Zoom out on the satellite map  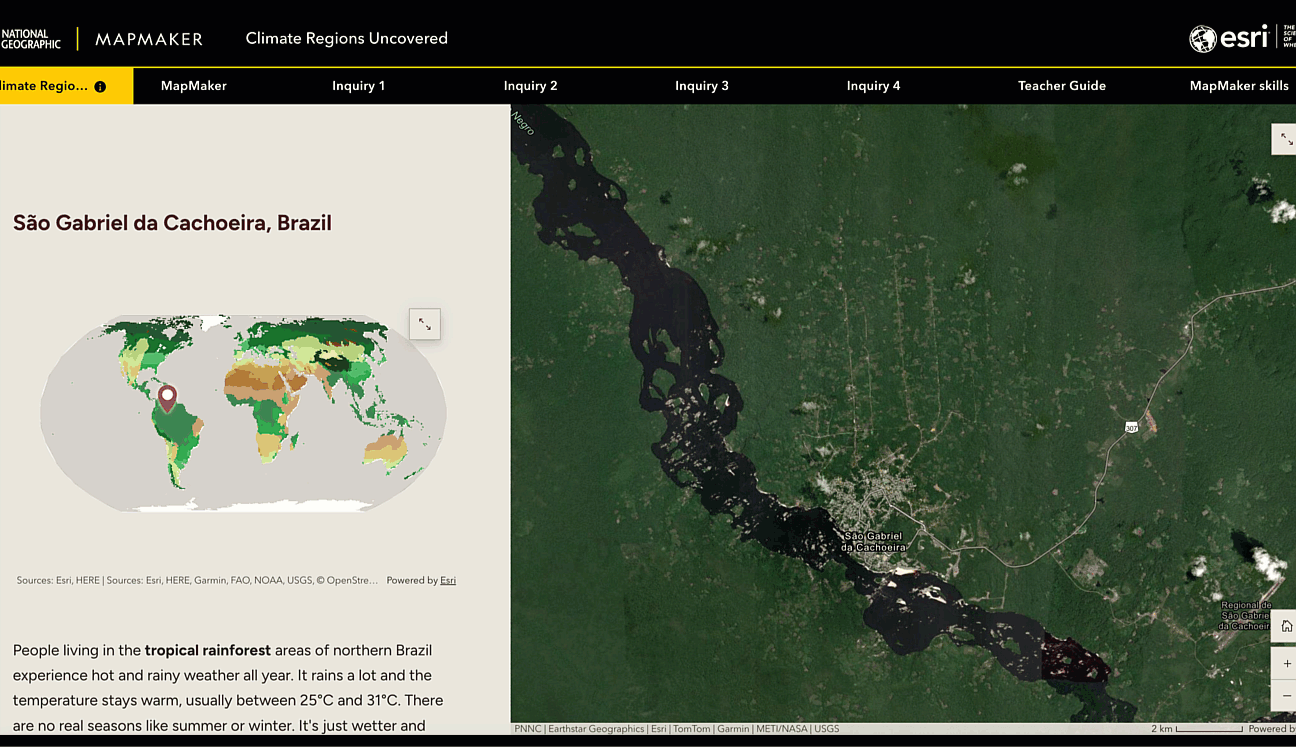(1286, 695)
